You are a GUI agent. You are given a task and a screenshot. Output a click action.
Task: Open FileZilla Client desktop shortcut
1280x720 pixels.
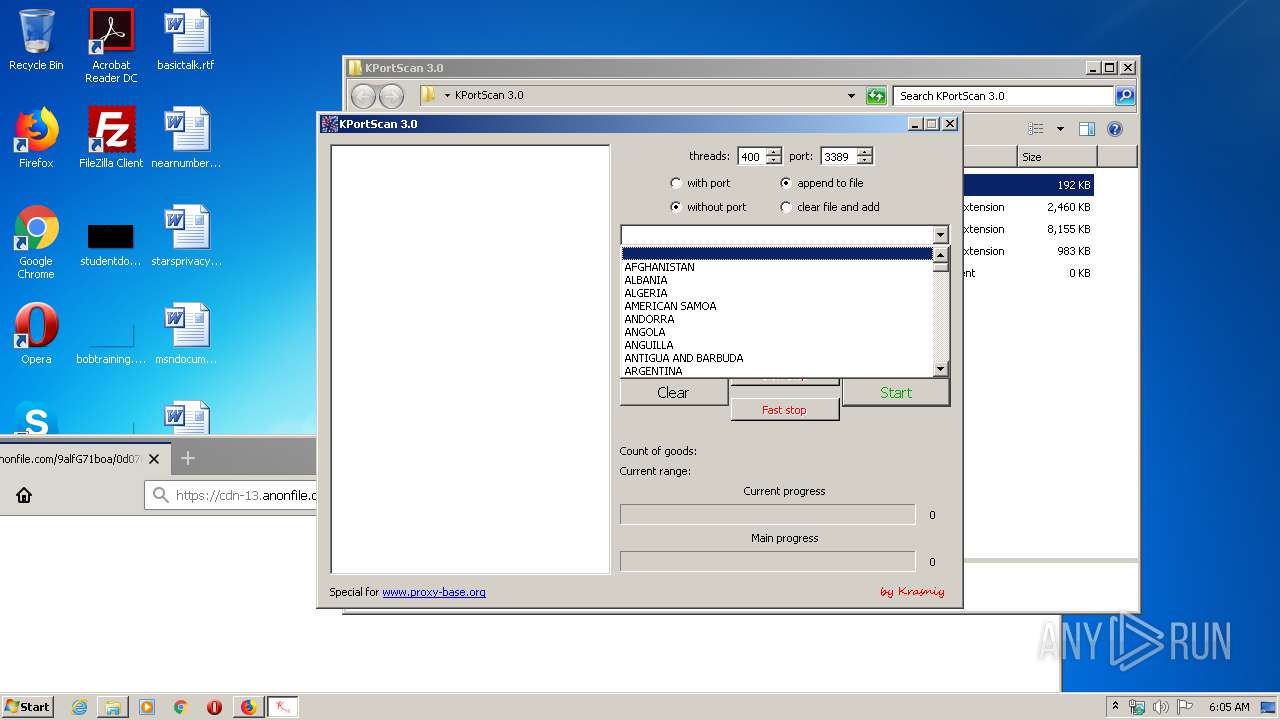111,138
